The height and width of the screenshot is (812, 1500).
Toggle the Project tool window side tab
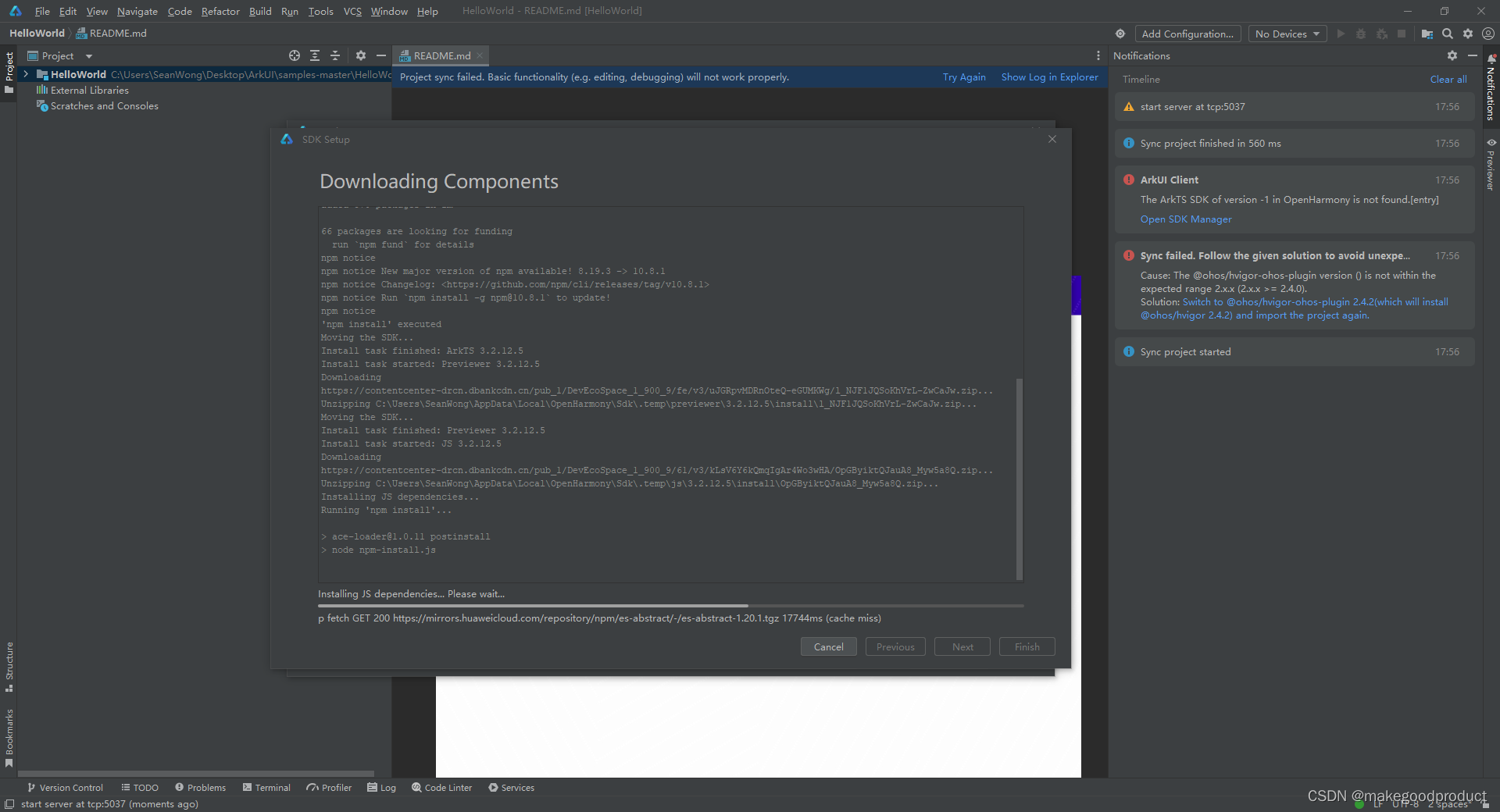(x=9, y=73)
